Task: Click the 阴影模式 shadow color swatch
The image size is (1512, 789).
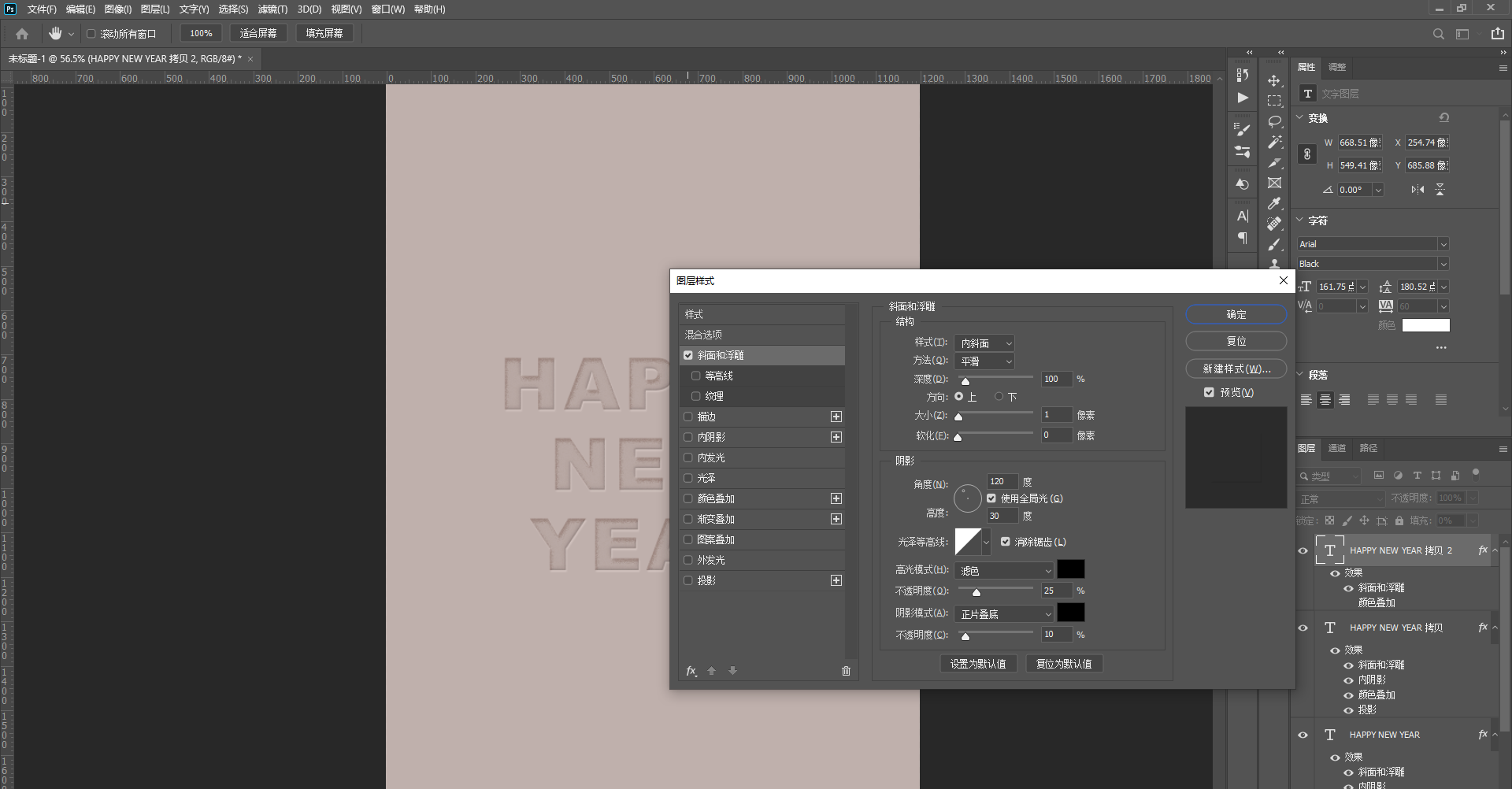Action: pos(1070,613)
